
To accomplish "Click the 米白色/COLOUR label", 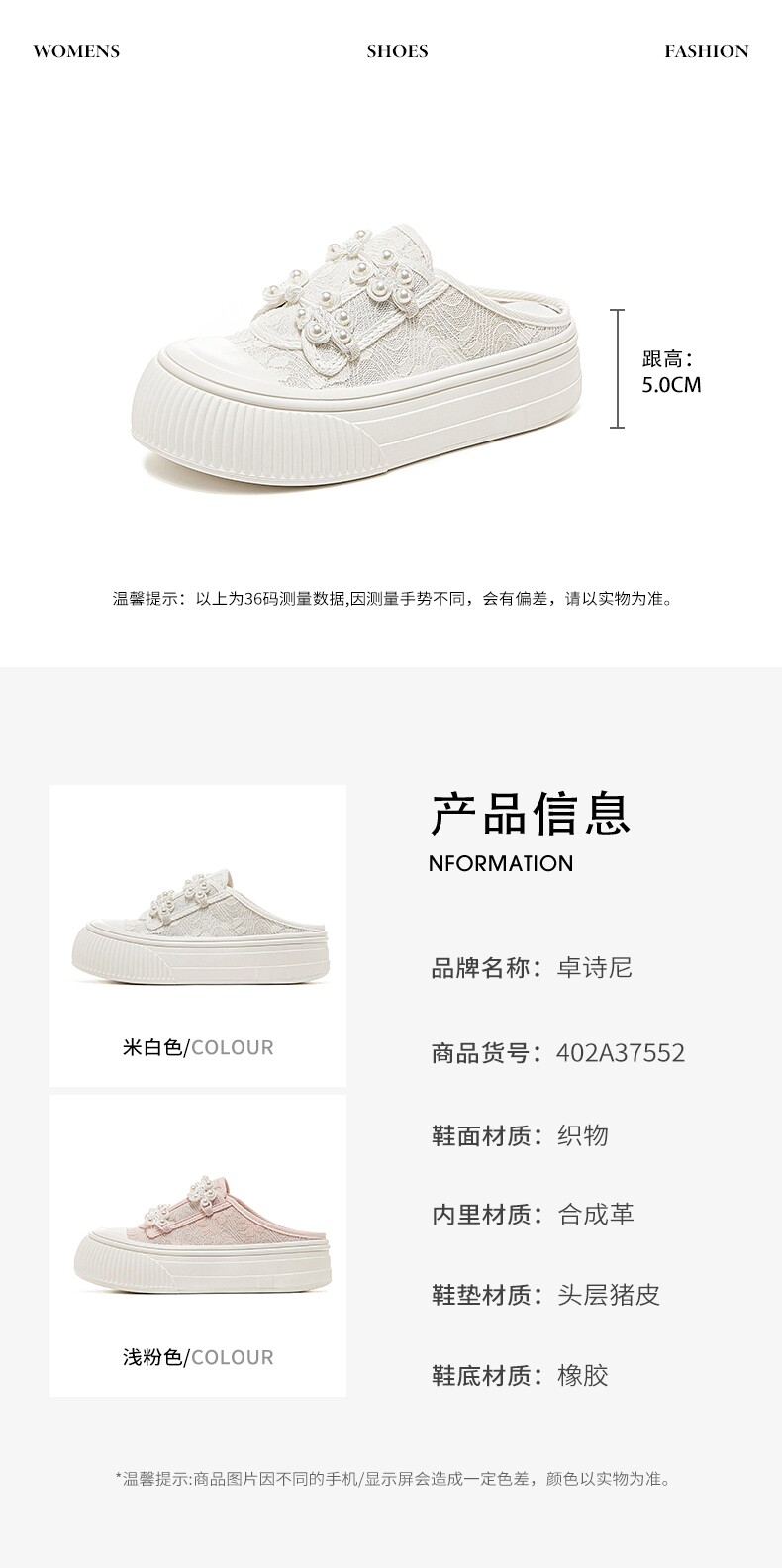I will coord(198,1047).
